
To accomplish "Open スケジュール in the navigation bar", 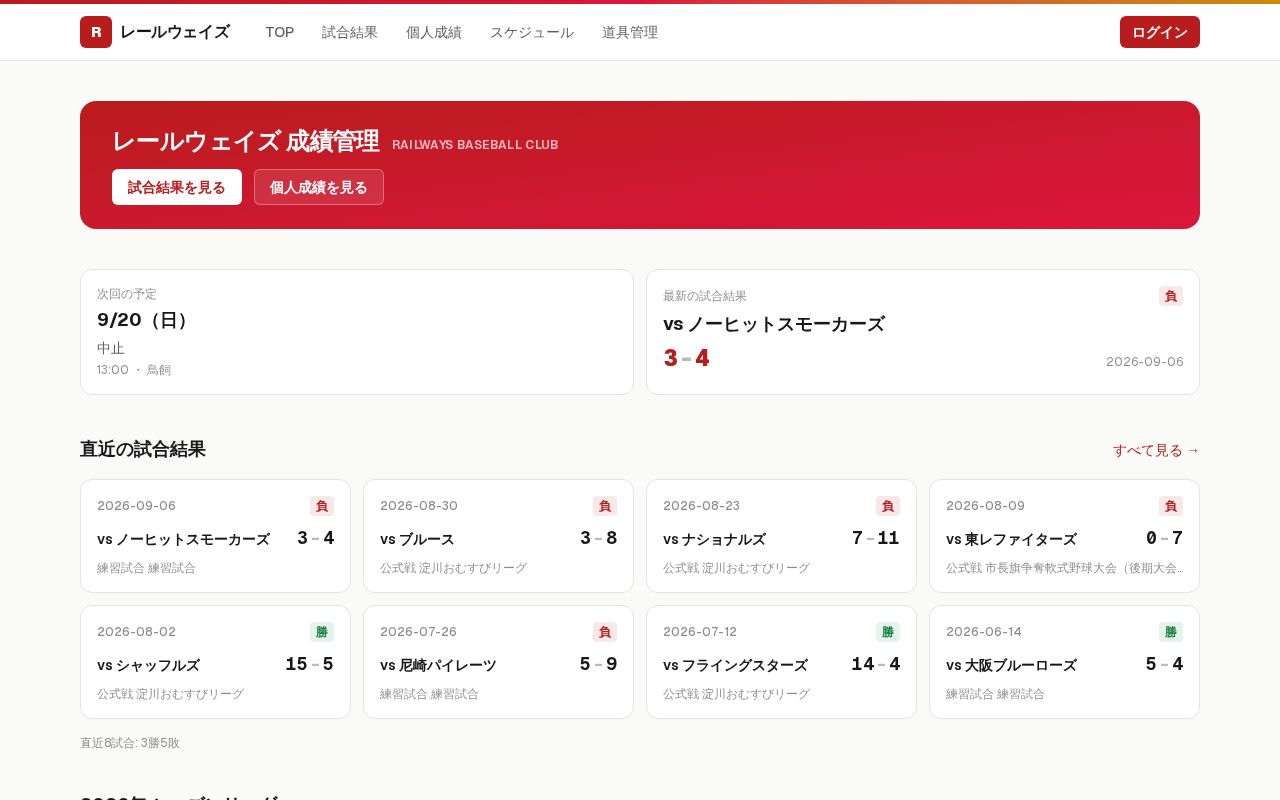I will click(x=532, y=32).
